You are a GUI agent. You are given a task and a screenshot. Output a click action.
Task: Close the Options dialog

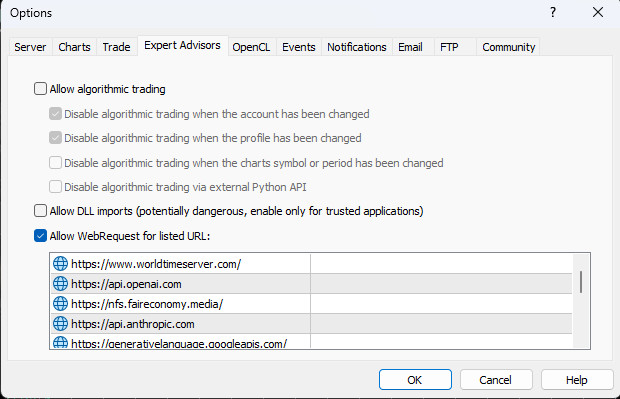598,13
